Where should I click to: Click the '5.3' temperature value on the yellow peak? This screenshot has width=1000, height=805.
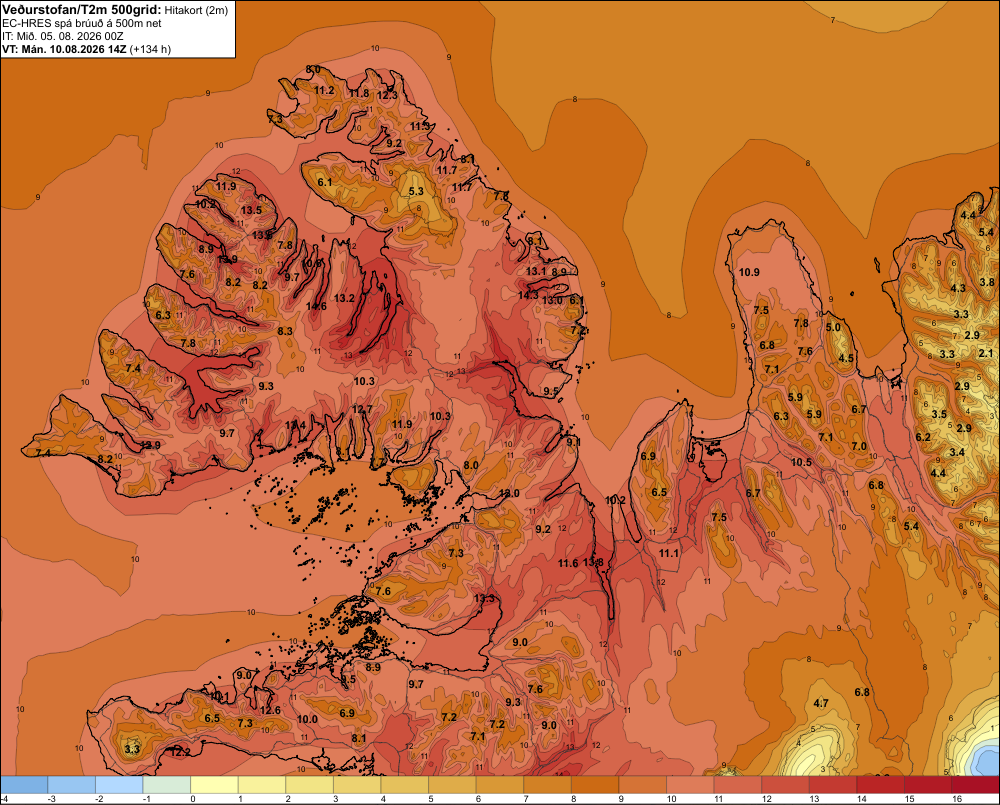(416, 191)
